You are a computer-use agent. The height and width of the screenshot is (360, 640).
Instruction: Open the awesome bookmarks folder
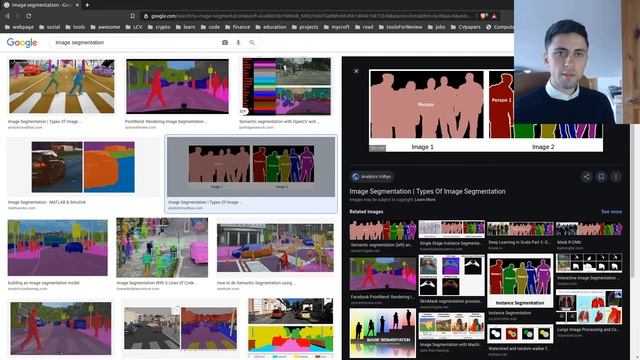105,27
